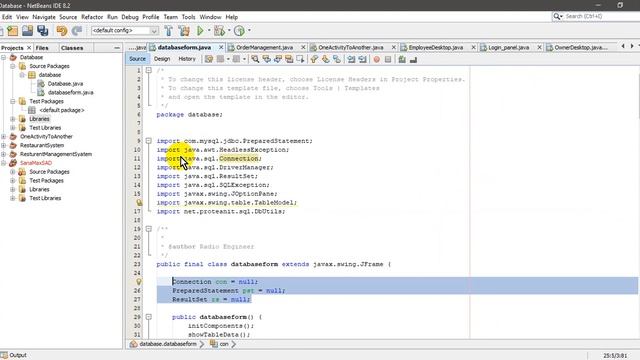Click the Find Selection icon in editor toolbar
The height and width of the screenshot is (360, 640).
[x=255, y=60]
